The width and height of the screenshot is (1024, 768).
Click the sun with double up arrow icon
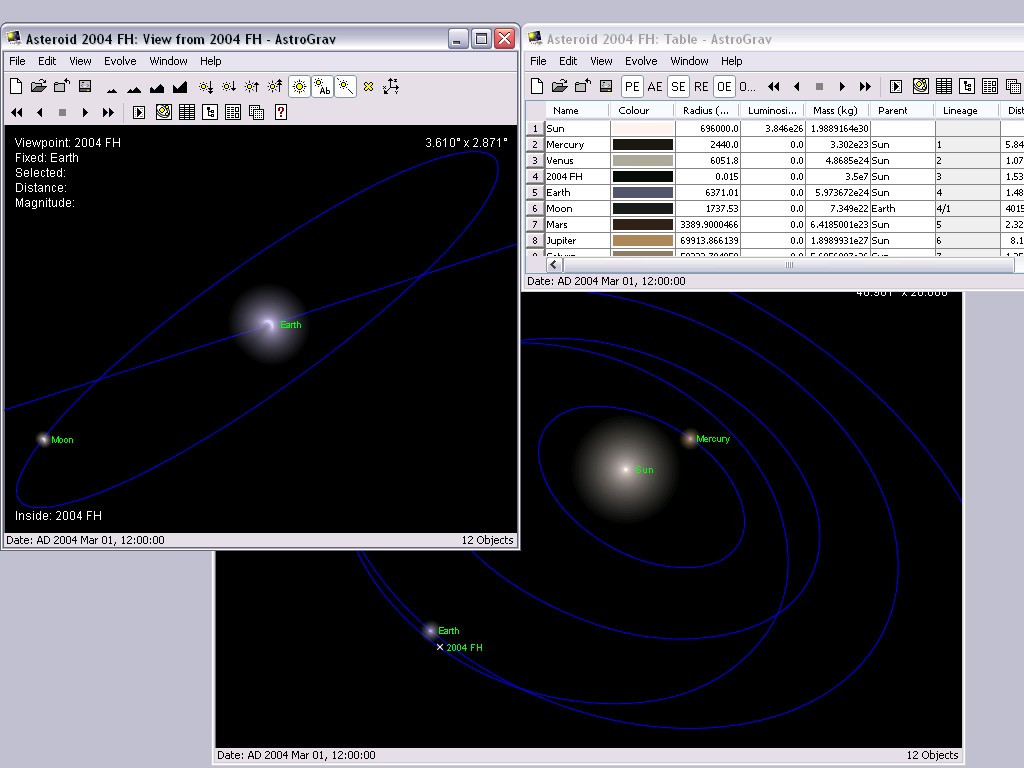pos(275,86)
